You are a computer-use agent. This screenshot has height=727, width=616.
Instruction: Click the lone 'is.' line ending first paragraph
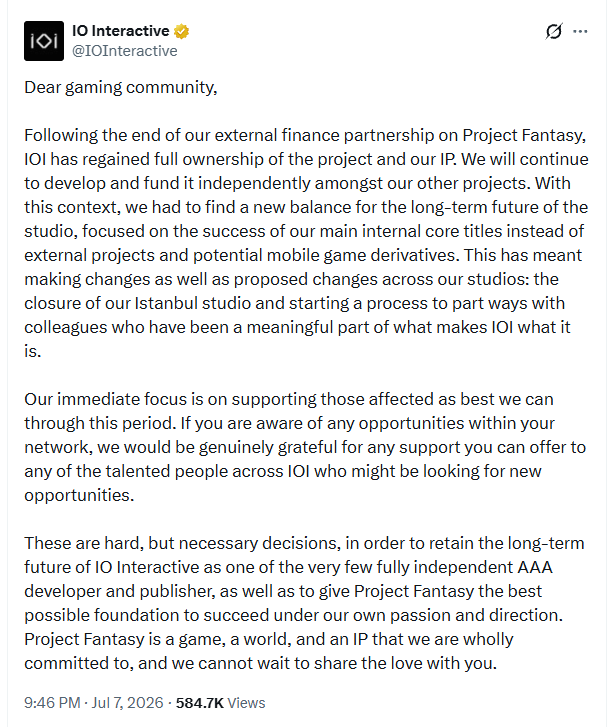point(33,351)
